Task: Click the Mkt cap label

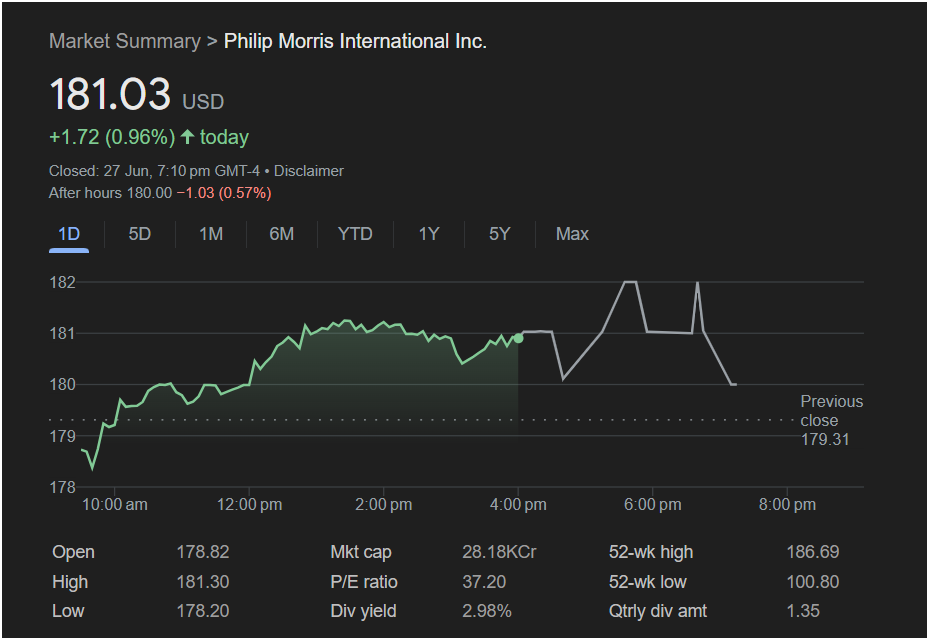Action: click(361, 552)
